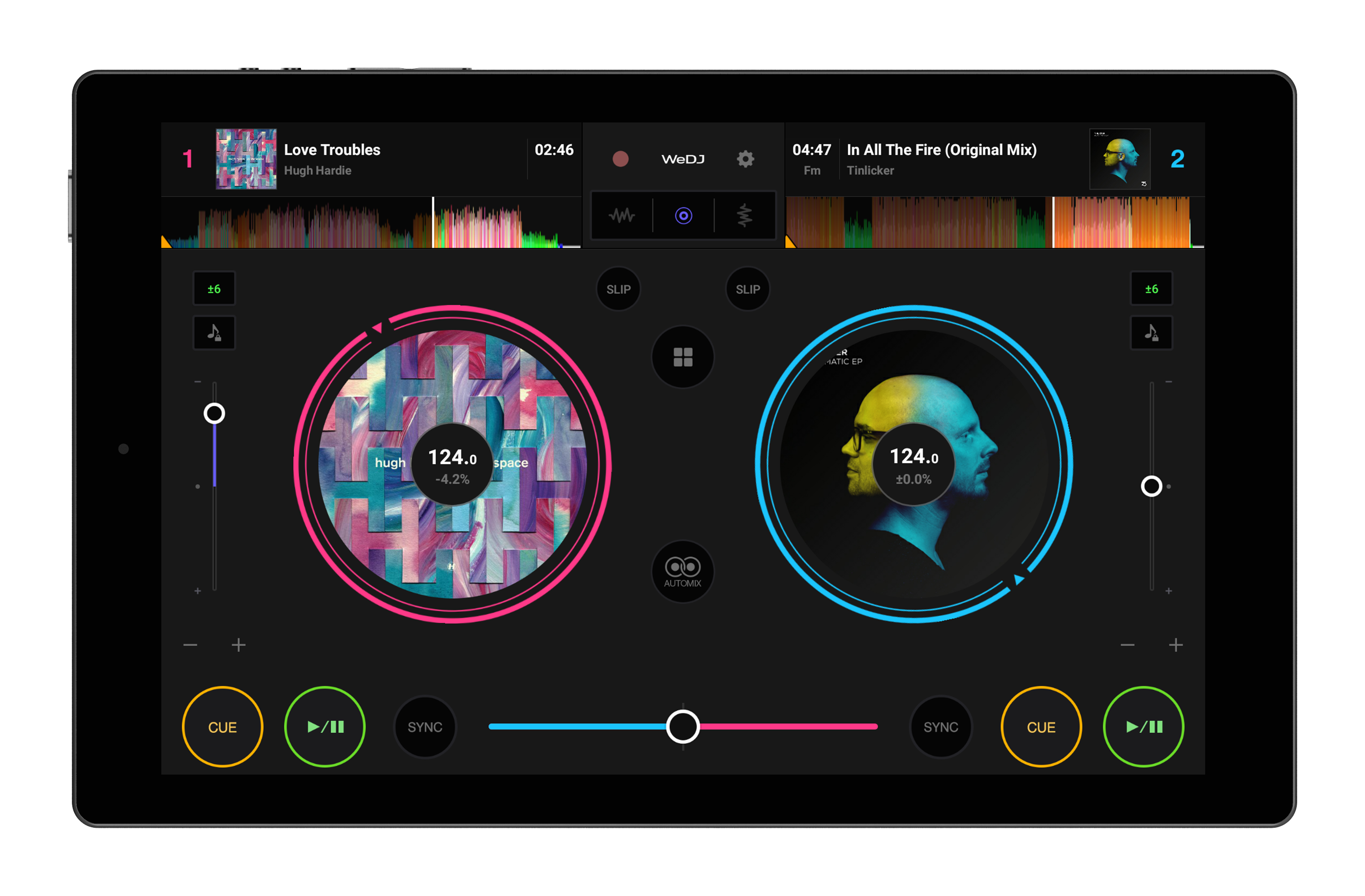Hit the deck 2 CUE button
The image size is (1365, 896).
(x=1041, y=727)
